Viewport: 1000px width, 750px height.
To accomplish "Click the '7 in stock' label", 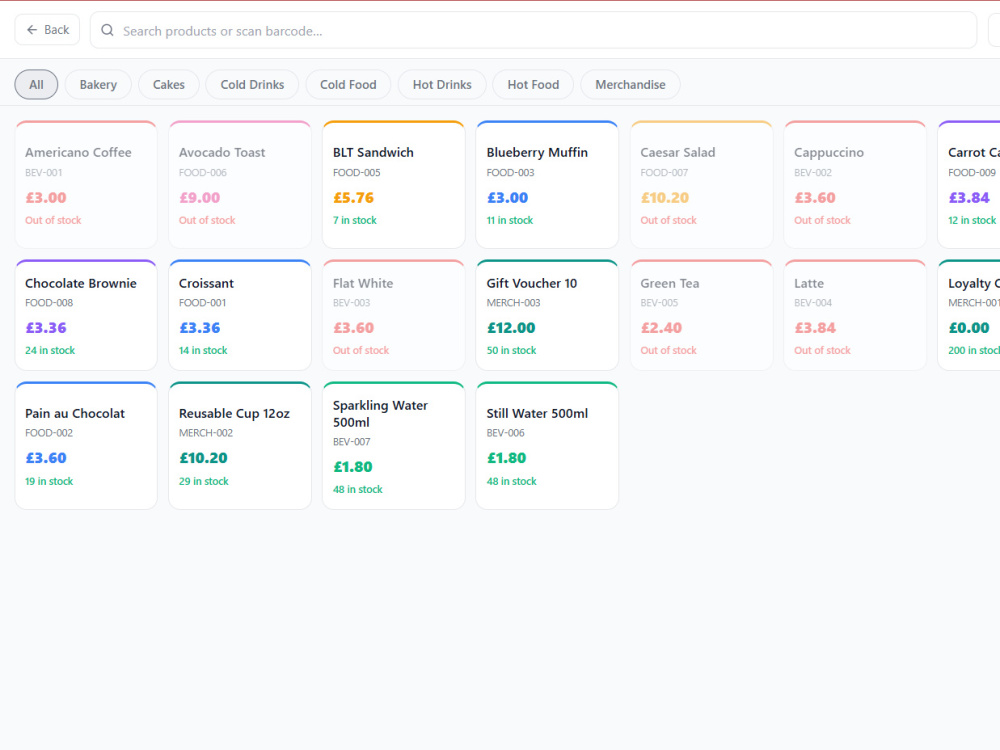I will [355, 220].
